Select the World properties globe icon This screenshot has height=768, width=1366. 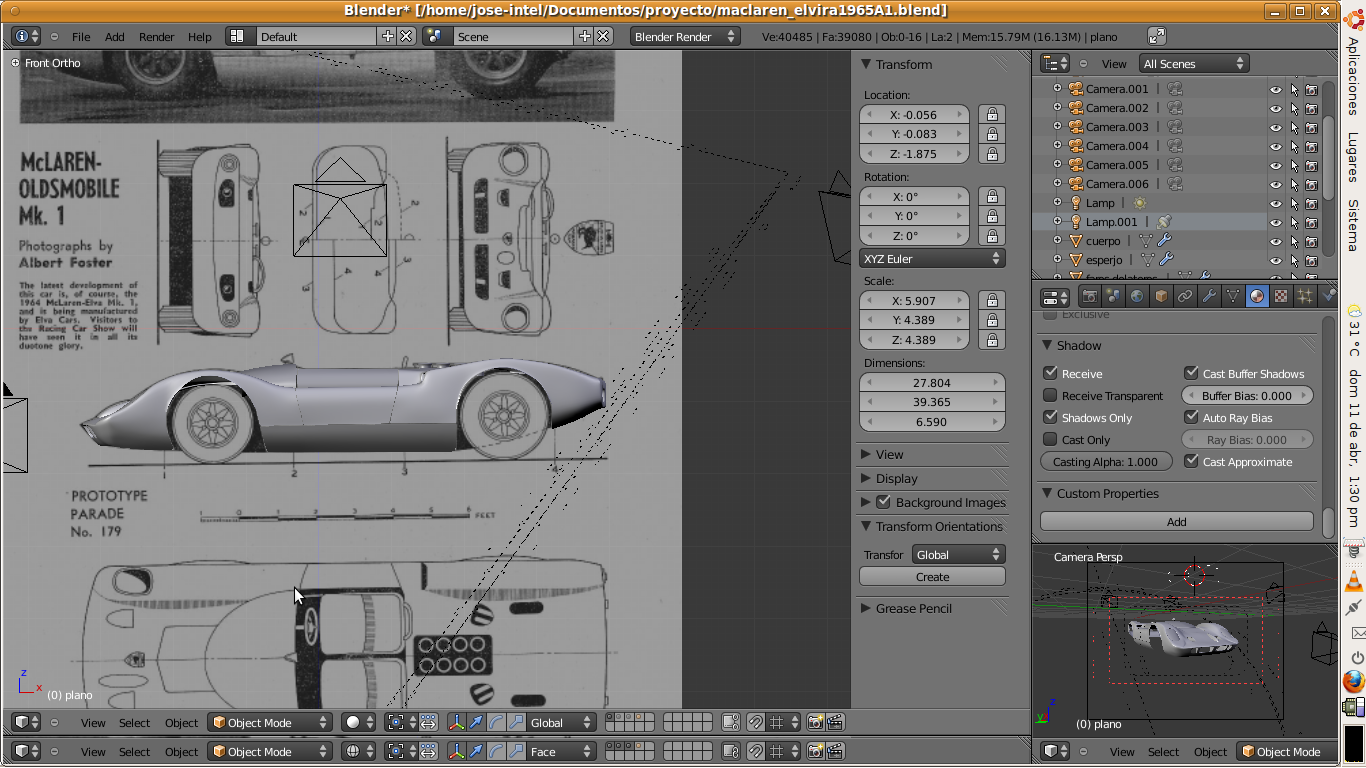[x=1137, y=296]
